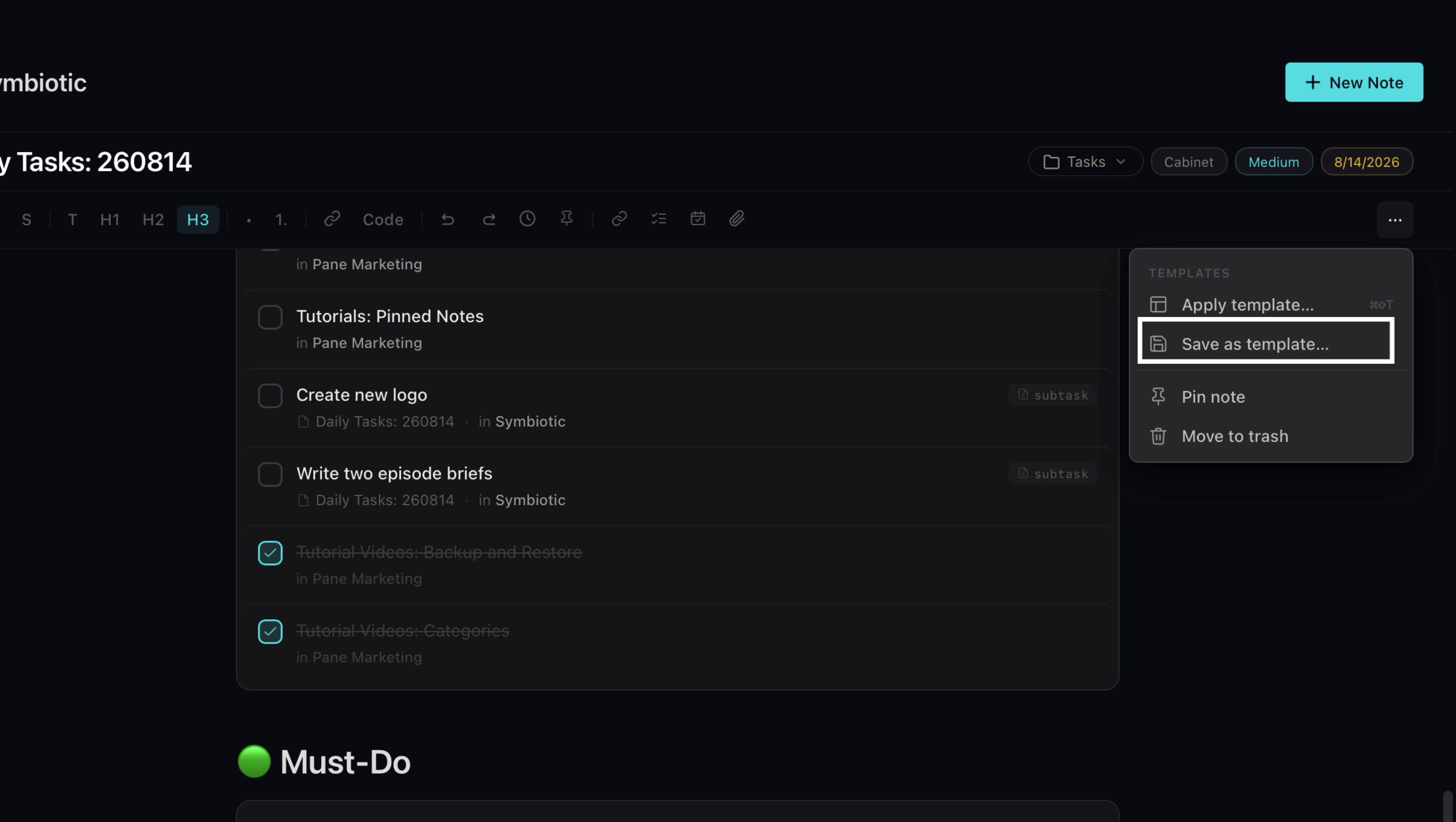Edit the Tasks: 260814 note title
Image resolution: width=1456 pixels, height=822 pixels.
96,162
